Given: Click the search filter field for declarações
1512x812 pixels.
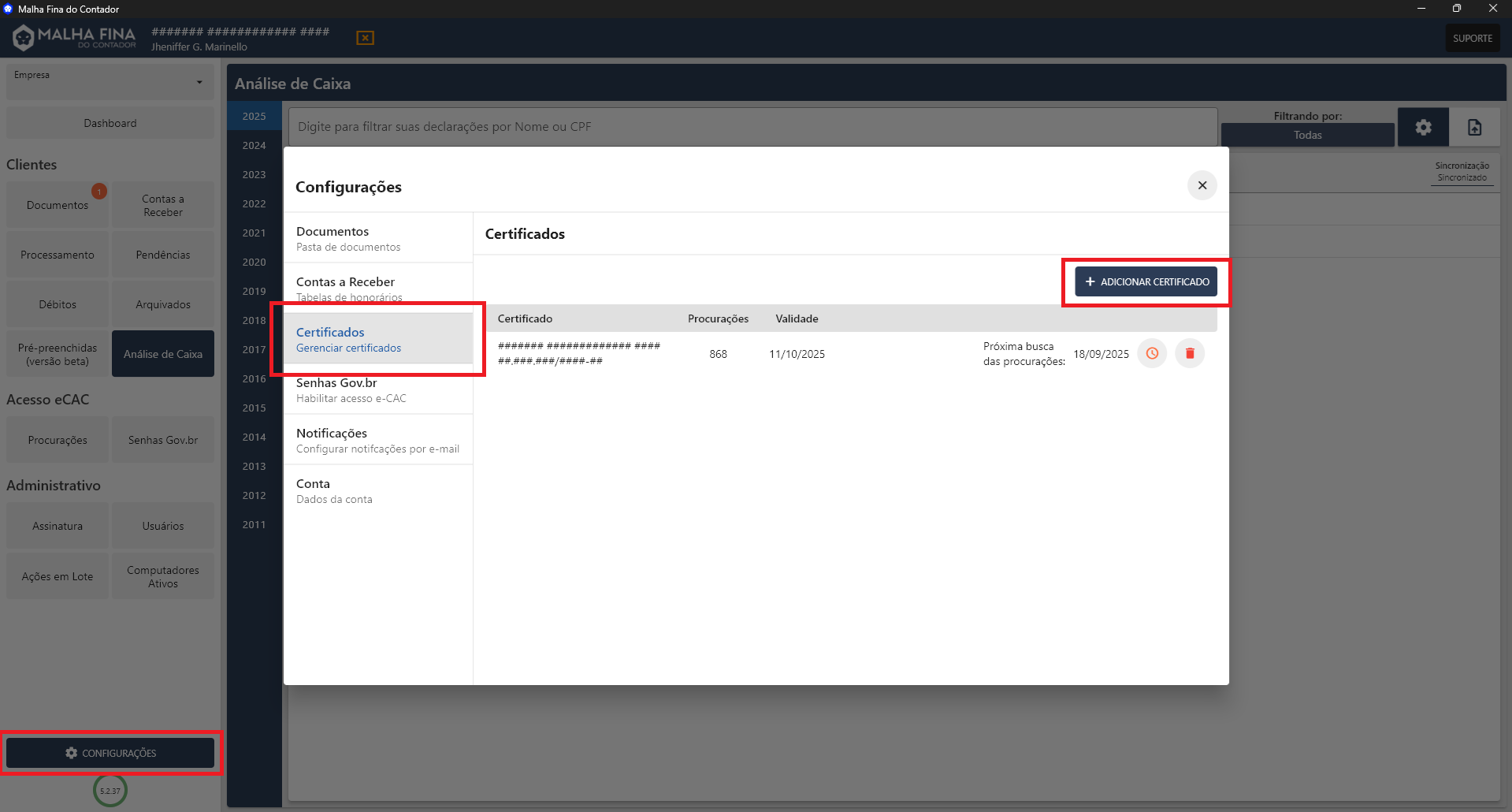Looking at the screenshot, I should [752, 127].
